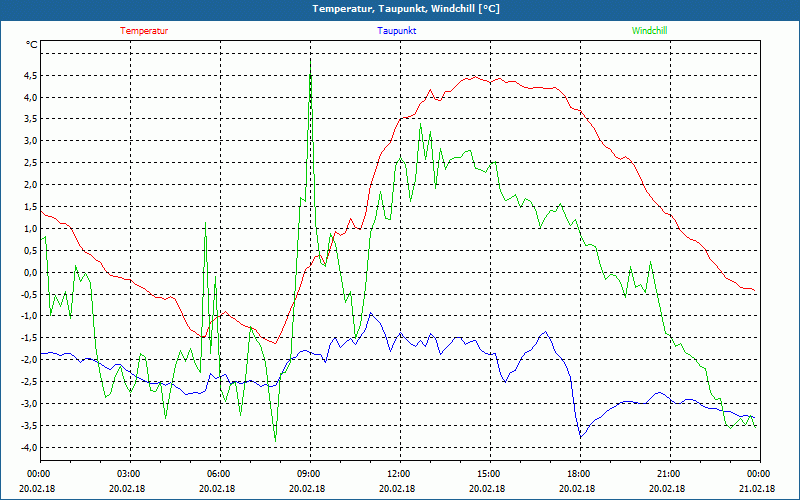Image resolution: width=800 pixels, height=500 pixels.
Task: Click the -0,5 y-axis value
Action: click(29, 294)
